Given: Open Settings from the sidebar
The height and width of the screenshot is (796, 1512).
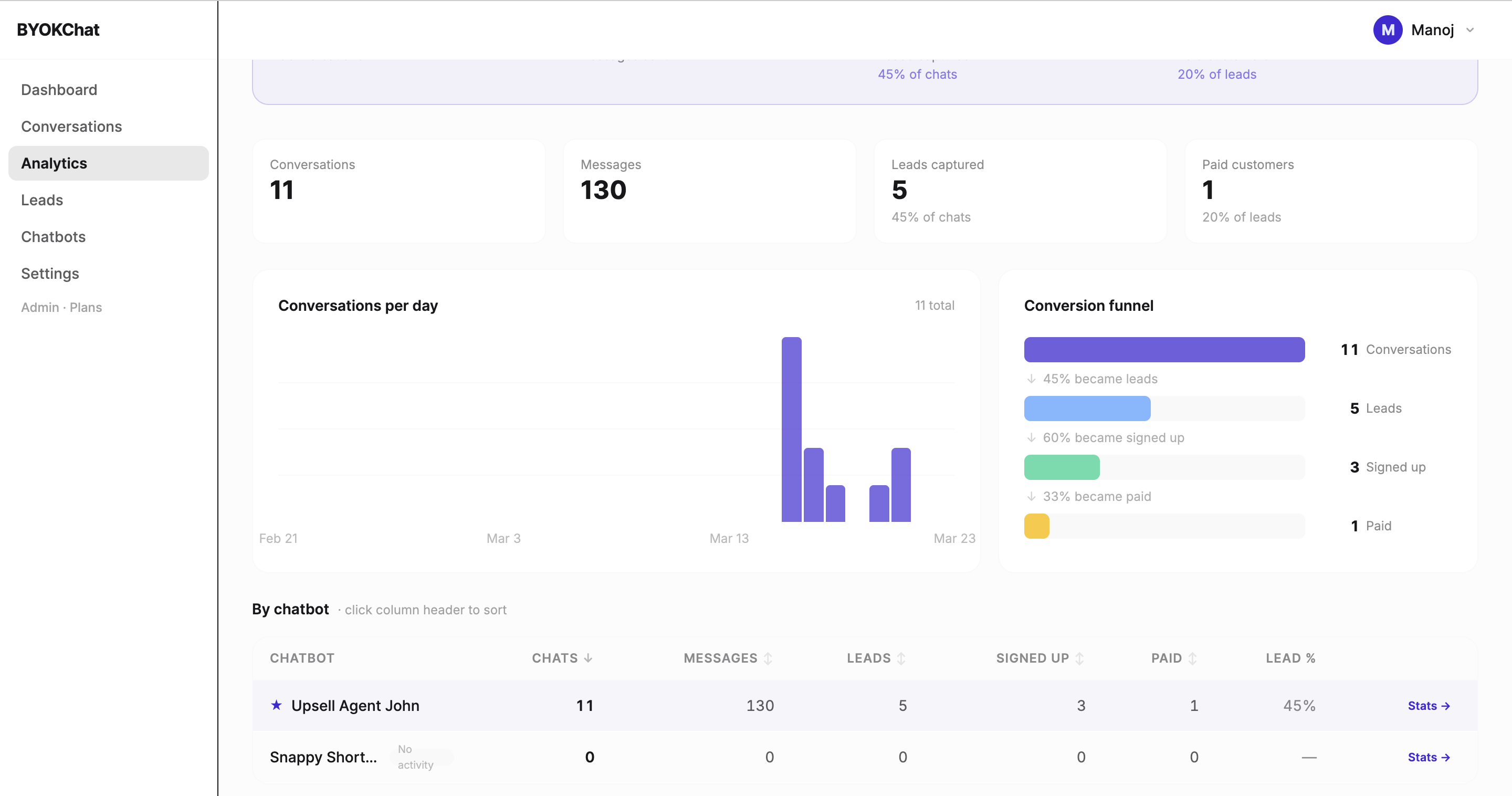Looking at the screenshot, I should (50, 274).
